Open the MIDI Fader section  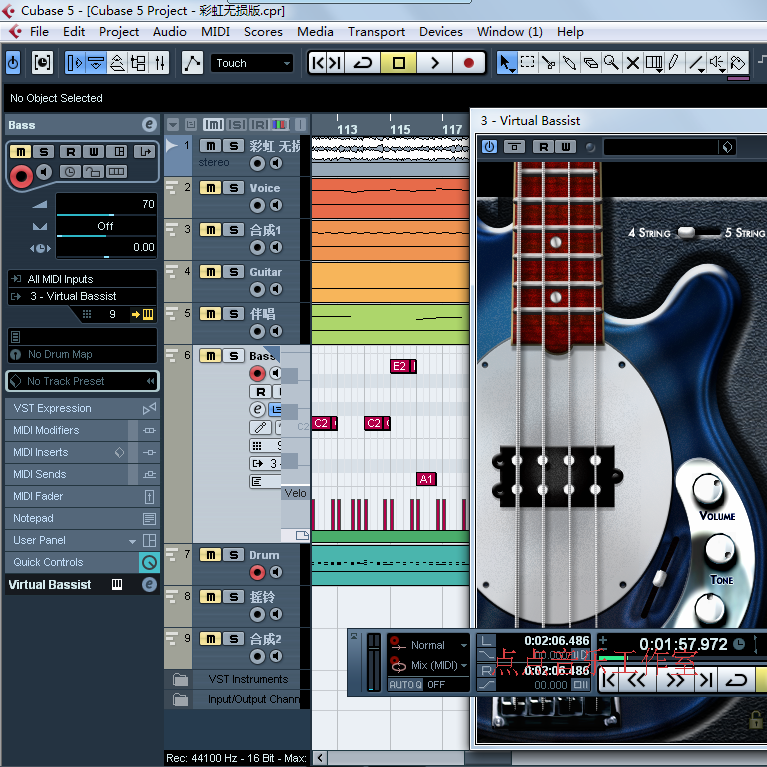pyautogui.click(x=82, y=496)
